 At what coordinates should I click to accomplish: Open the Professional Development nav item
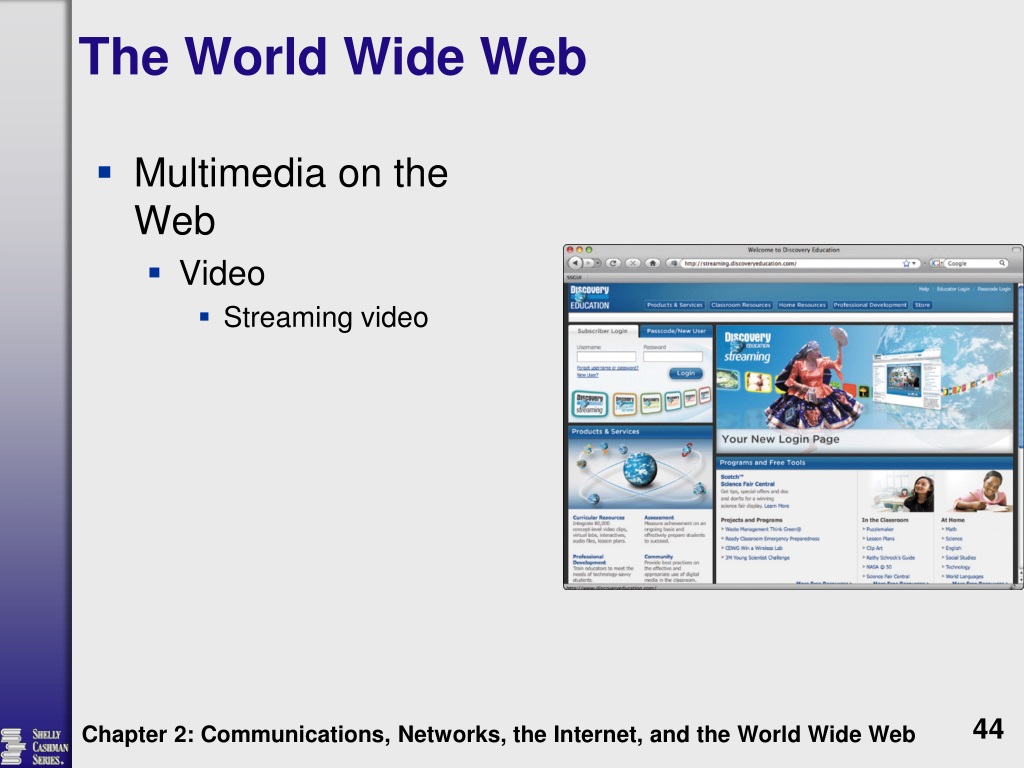(870, 305)
